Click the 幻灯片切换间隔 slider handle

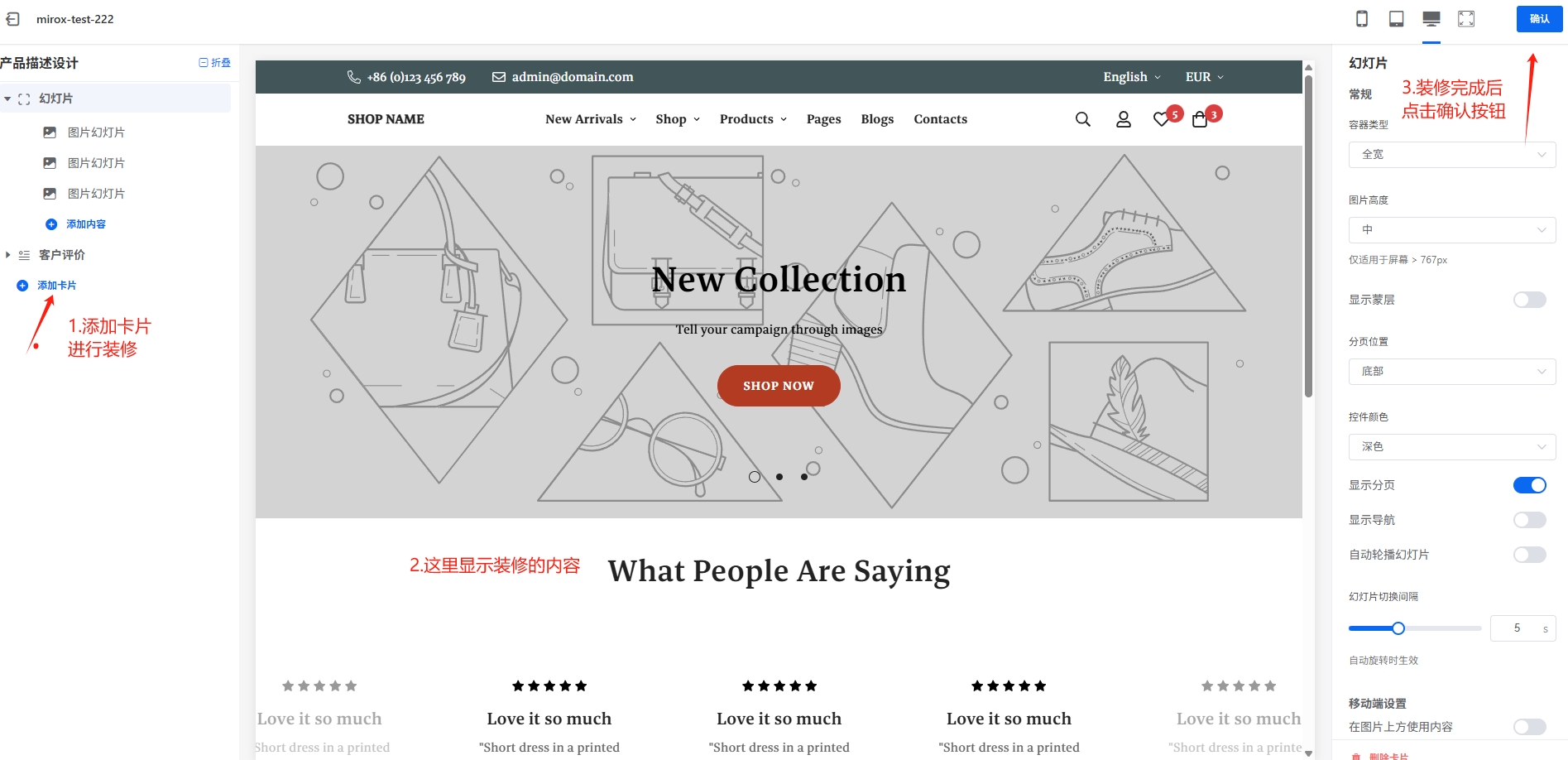point(1398,628)
